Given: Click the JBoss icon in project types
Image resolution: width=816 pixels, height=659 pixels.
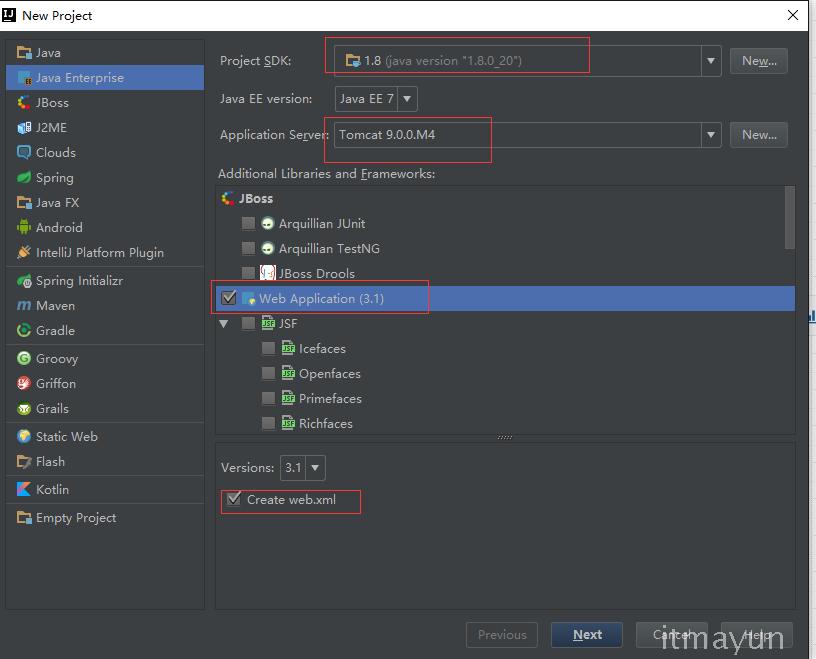Looking at the screenshot, I should click(x=24, y=103).
